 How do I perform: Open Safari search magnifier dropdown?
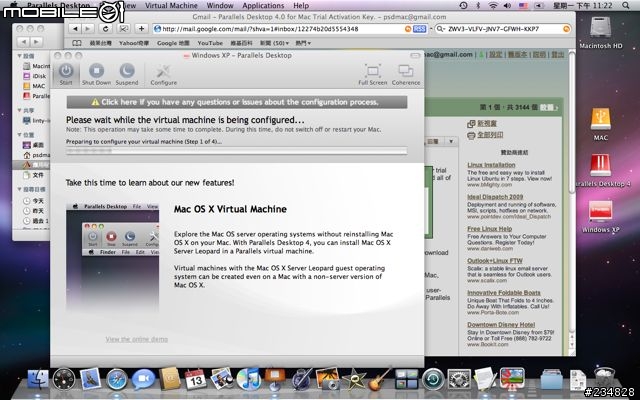tap(441, 29)
